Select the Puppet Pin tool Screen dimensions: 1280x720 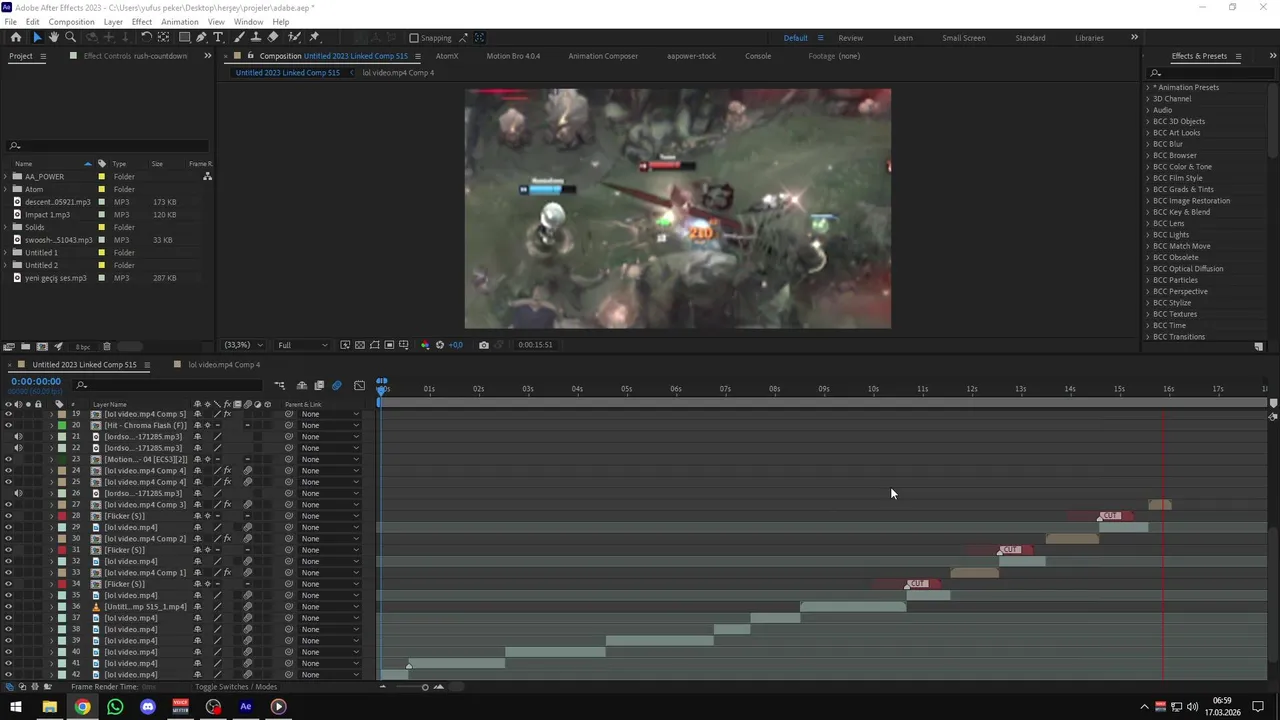point(315,37)
